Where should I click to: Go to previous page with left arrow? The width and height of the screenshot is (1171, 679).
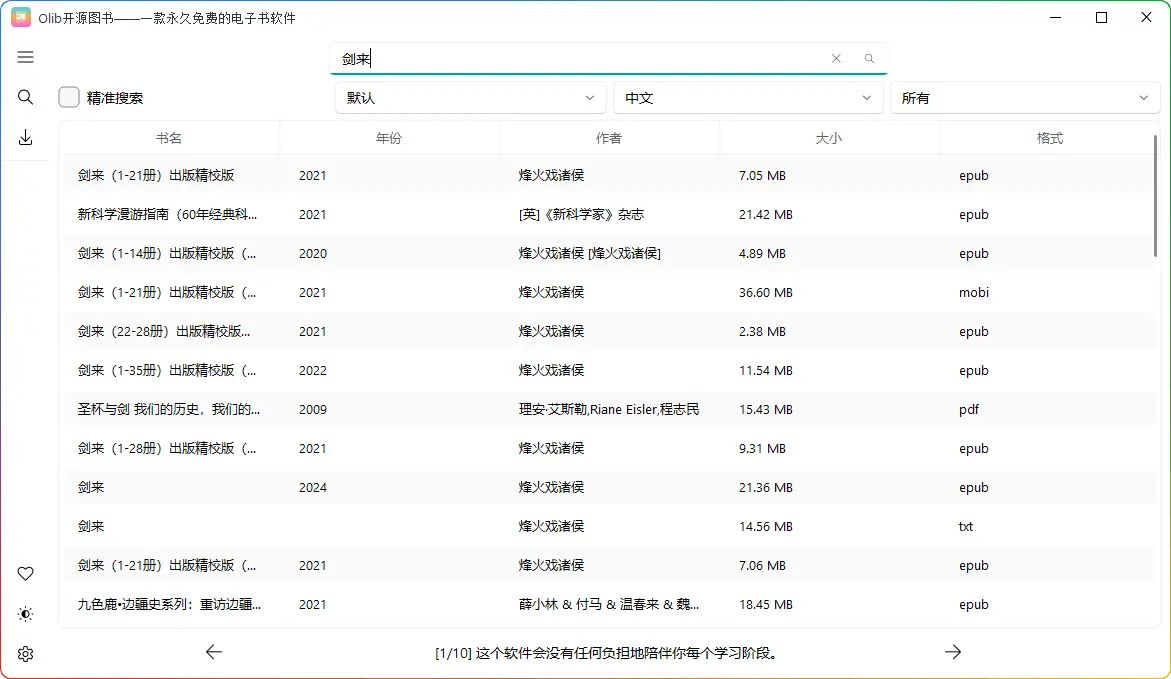point(214,652)
